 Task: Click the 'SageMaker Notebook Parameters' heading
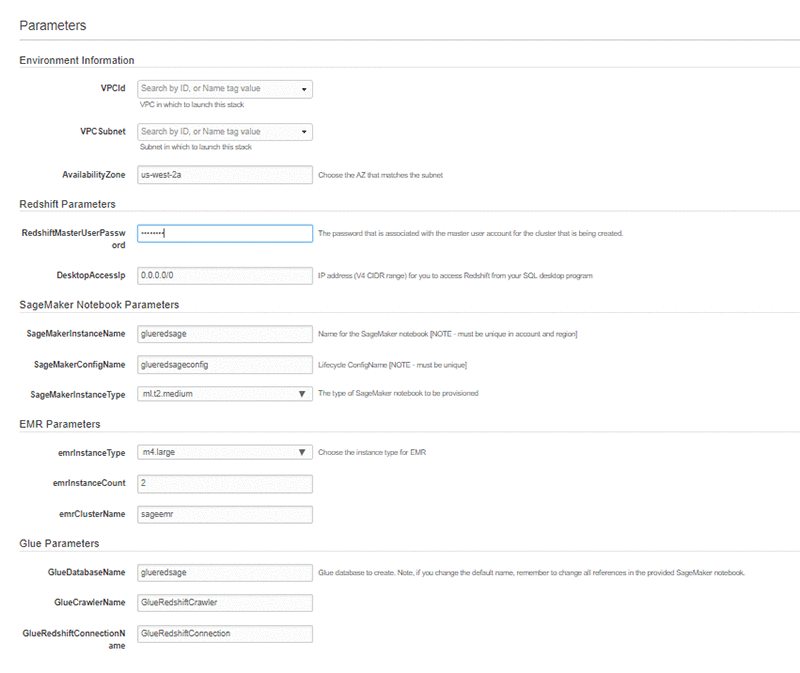pyautogui.click(x=99, y=305)
